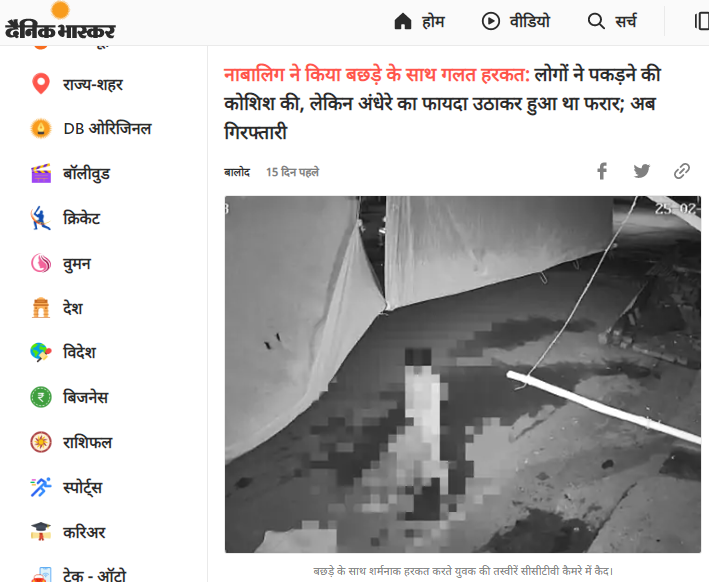The image size is (709, 582).
Task: Open स्पोर्ट्स section
Action: (82, 487)
